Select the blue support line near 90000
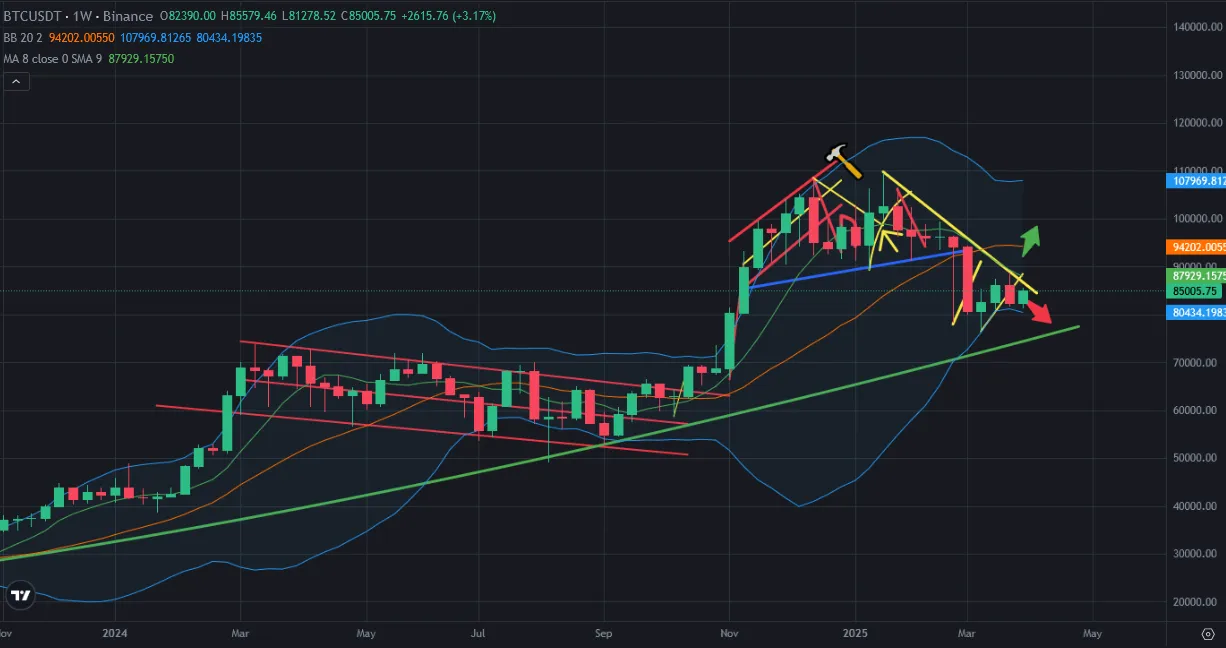 pyautogui.click(x=856, y=269)
